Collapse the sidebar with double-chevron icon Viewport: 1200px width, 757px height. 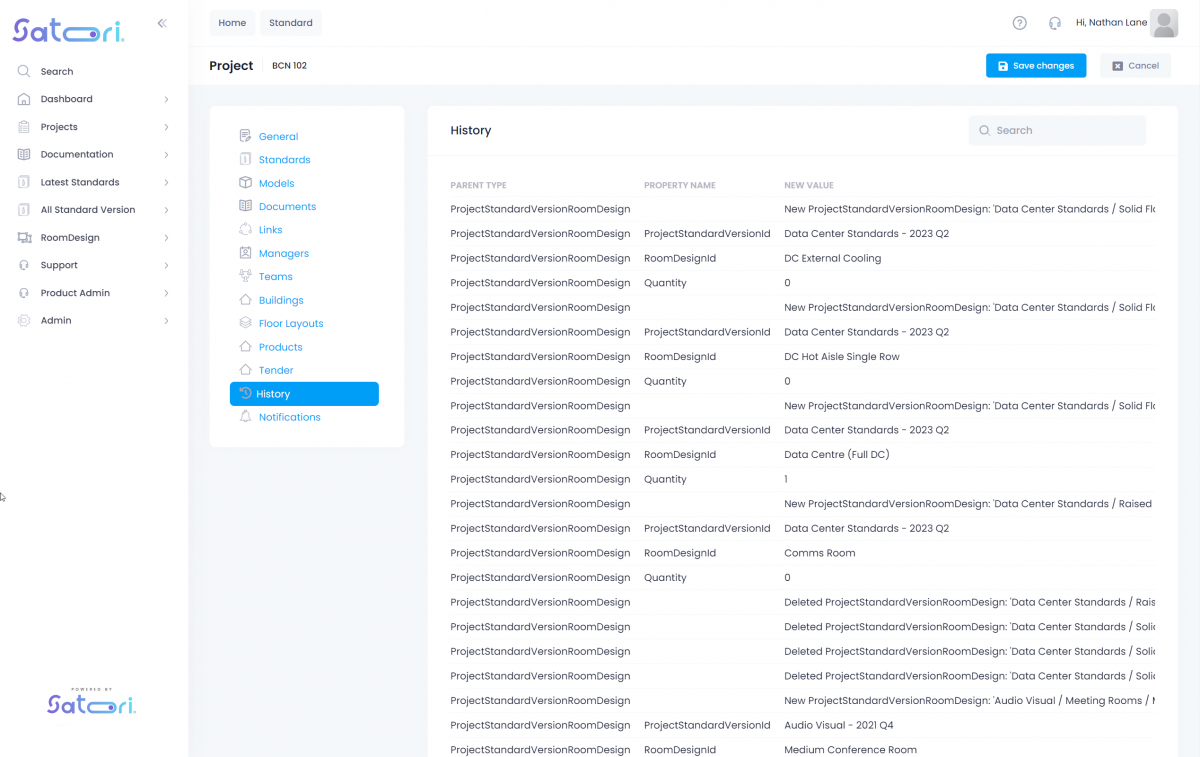(162, 23)
